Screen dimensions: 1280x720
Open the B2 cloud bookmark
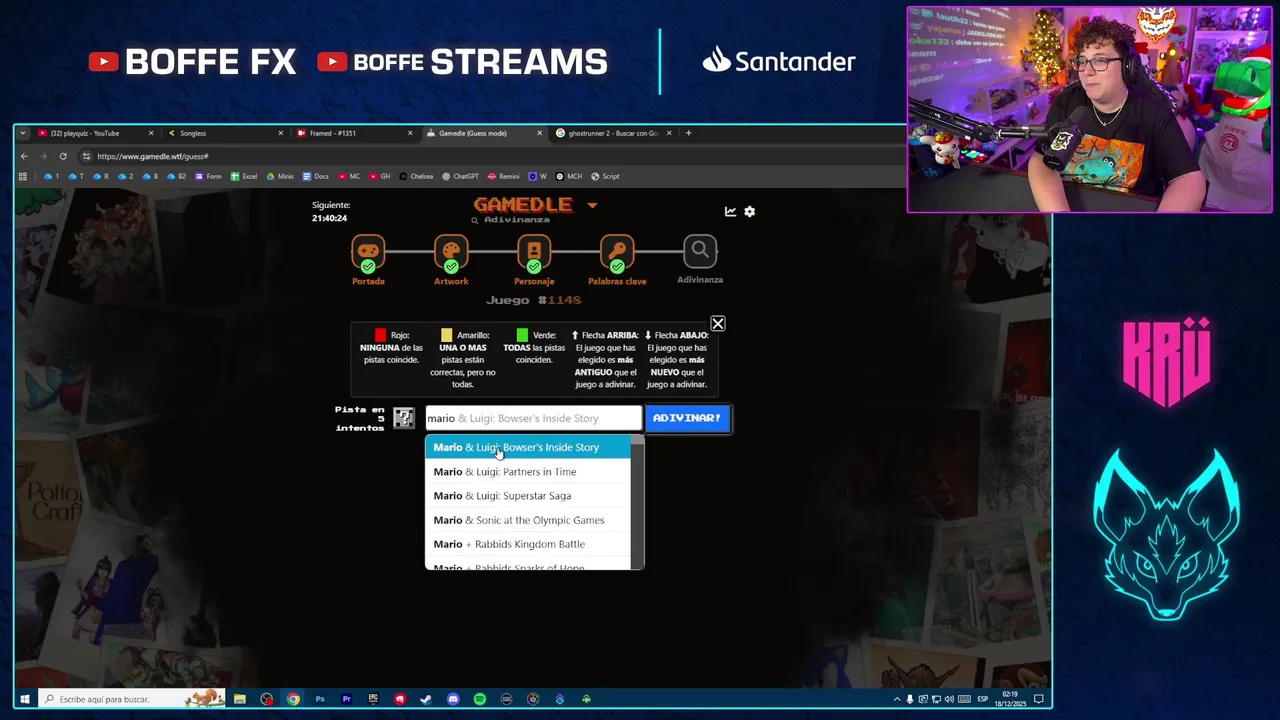176,176
